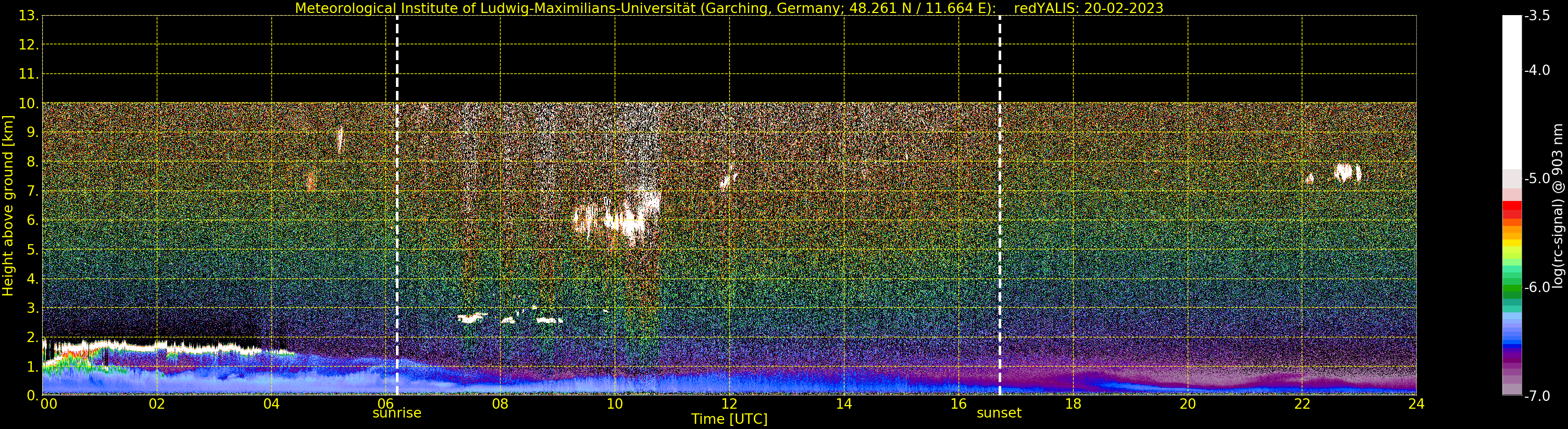Screen dimensions: 1568x429
Task: Click the height tick label '6.'
Action: (x=32, y=220)
